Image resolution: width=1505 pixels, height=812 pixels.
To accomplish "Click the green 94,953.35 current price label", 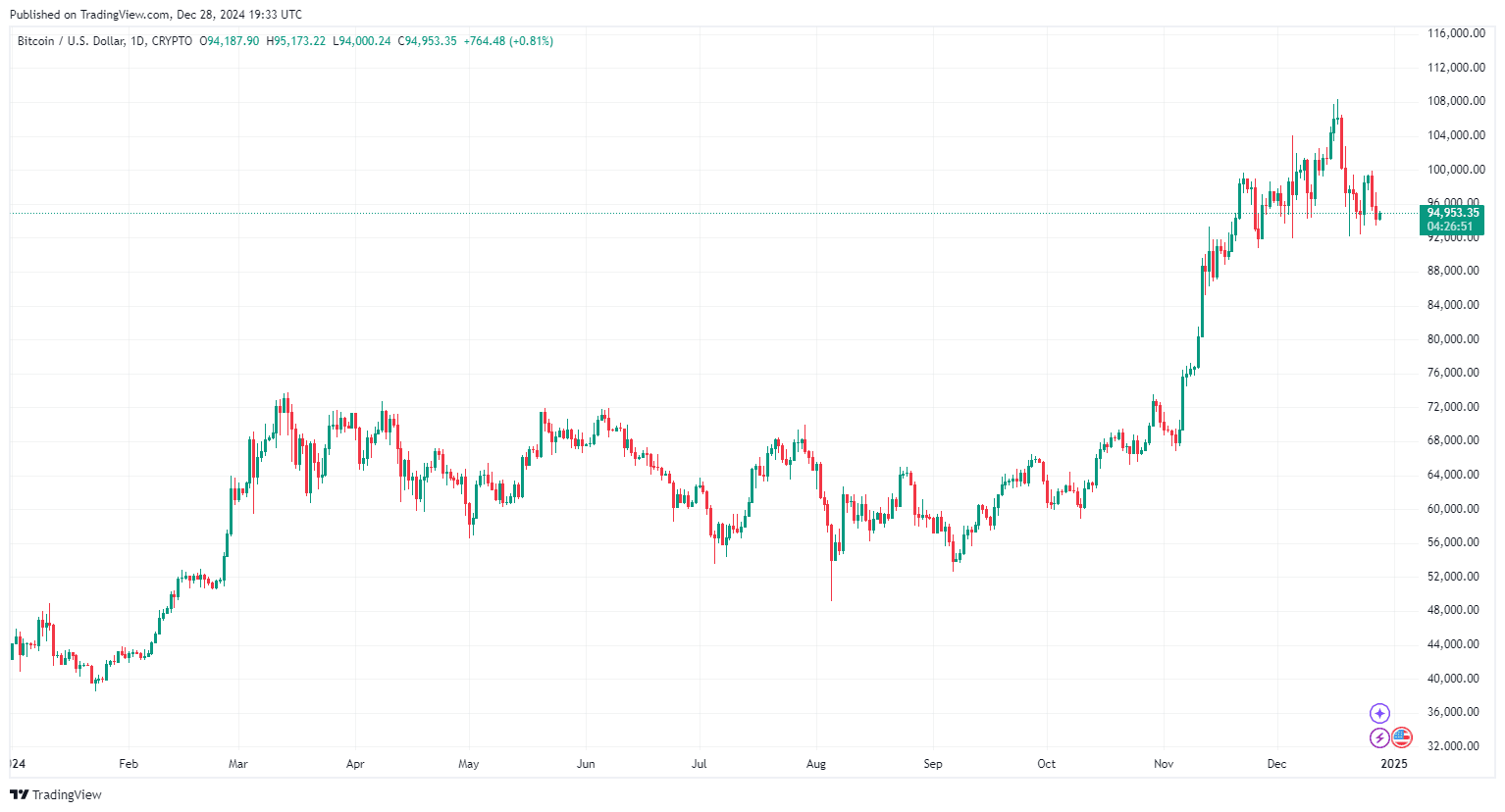I will pyautogui.click(x=1452, y=213).
